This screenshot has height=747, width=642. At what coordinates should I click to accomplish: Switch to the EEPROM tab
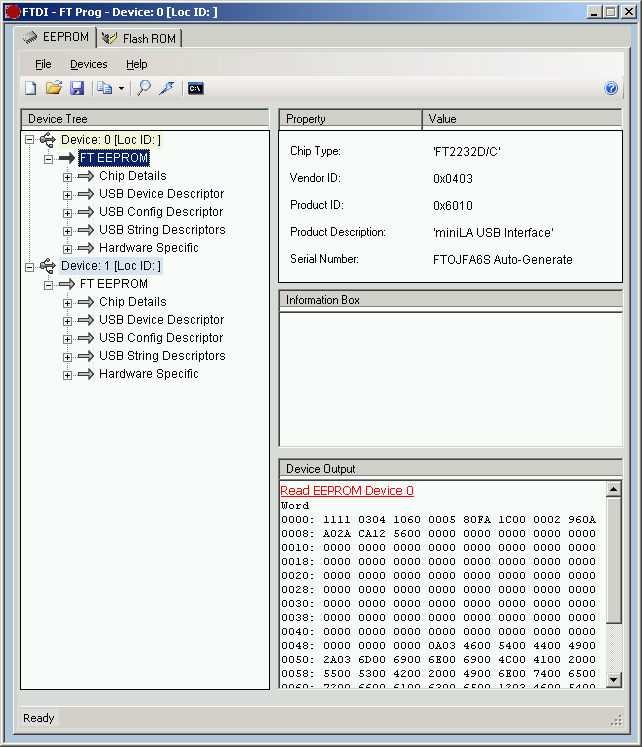point(56,37)
